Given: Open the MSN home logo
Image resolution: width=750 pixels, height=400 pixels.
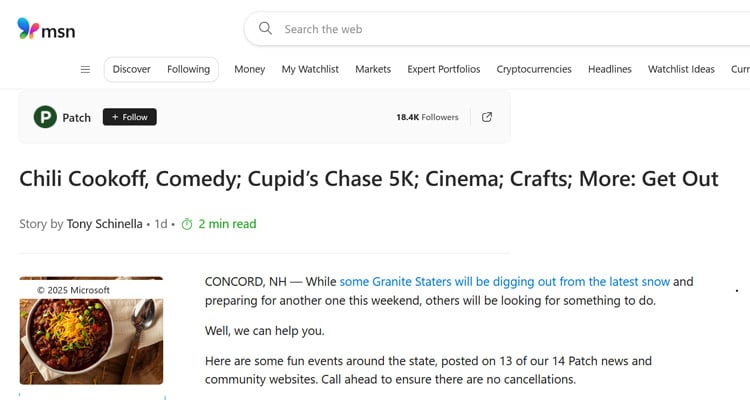Looking at the screenshot, I should 46,29.
